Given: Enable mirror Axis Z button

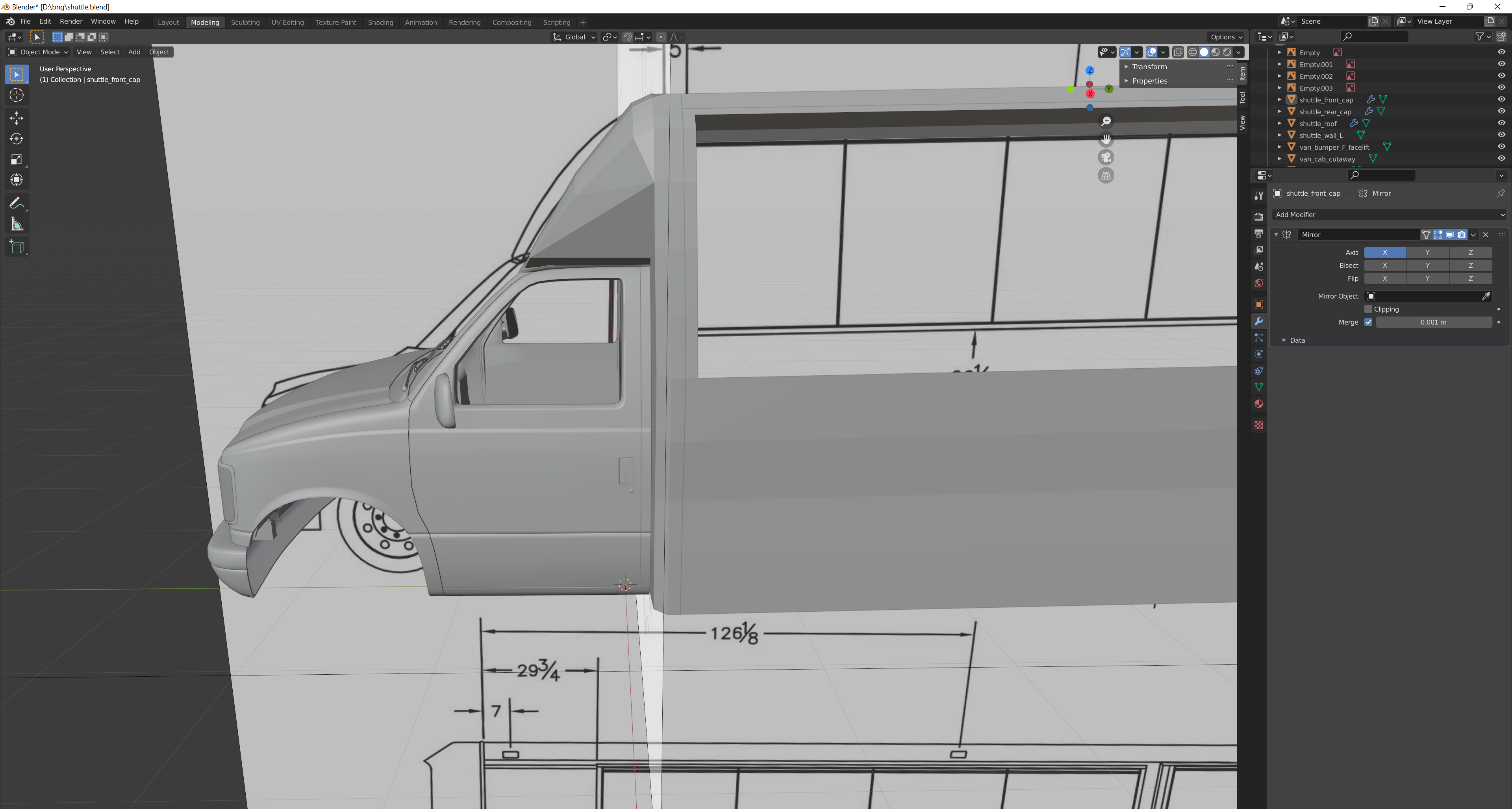Looking at the screenshot, I should pyautogui.click(x=1470, y=252).
